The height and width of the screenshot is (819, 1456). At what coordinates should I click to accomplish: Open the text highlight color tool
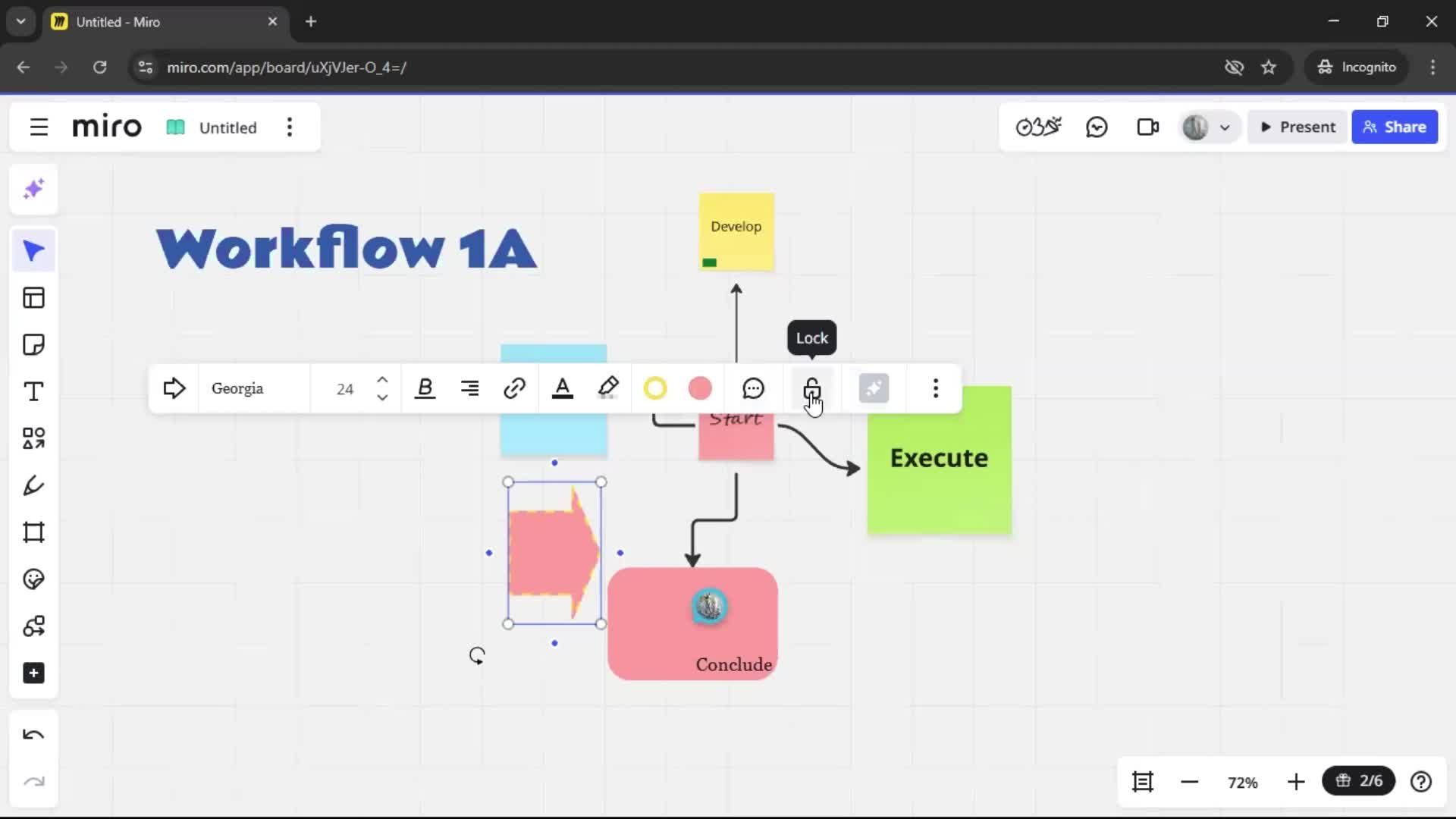[x=608, y=388]
